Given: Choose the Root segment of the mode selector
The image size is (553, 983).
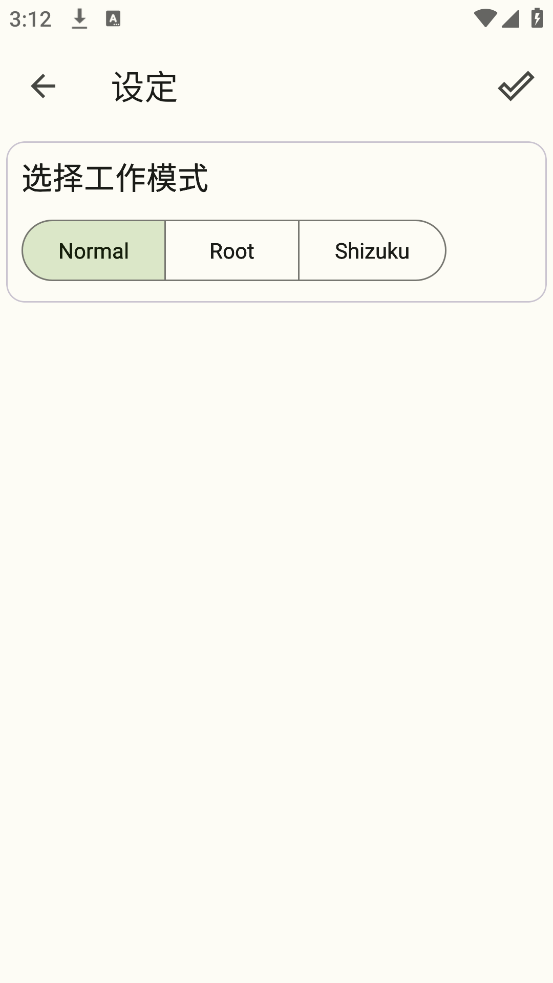Looking at the screenshot, I should (232, 251).
